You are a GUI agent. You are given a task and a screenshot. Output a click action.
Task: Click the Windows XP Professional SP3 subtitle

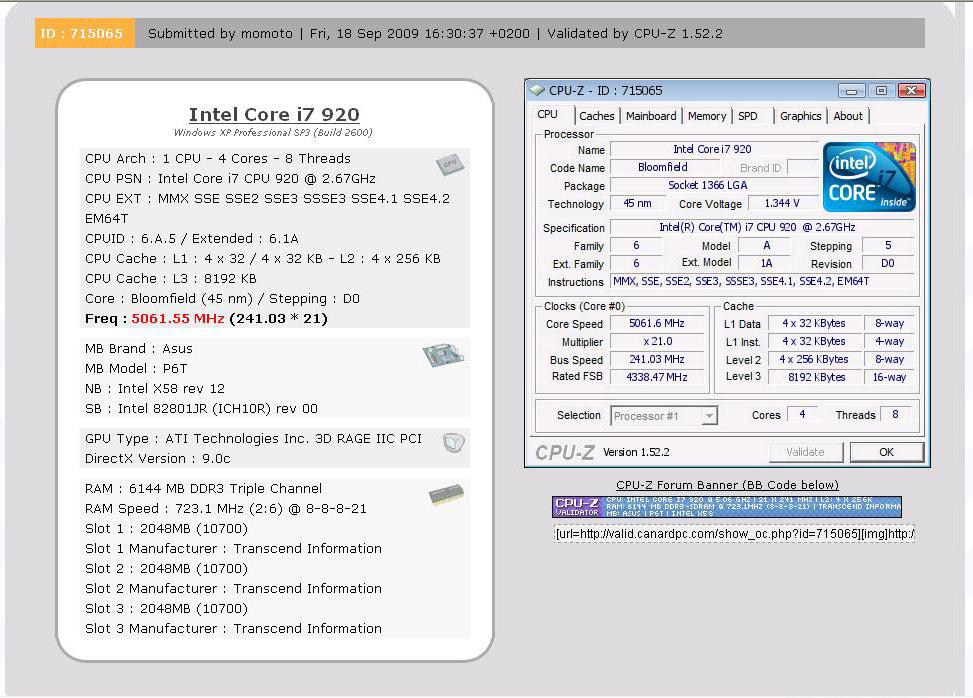point(273,132)
